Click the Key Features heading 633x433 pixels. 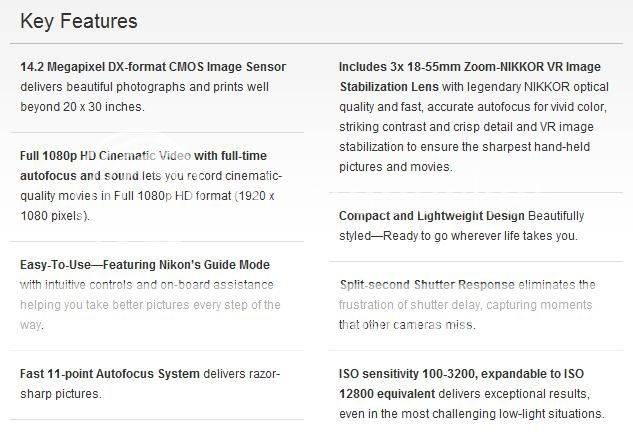coord(78,21)
